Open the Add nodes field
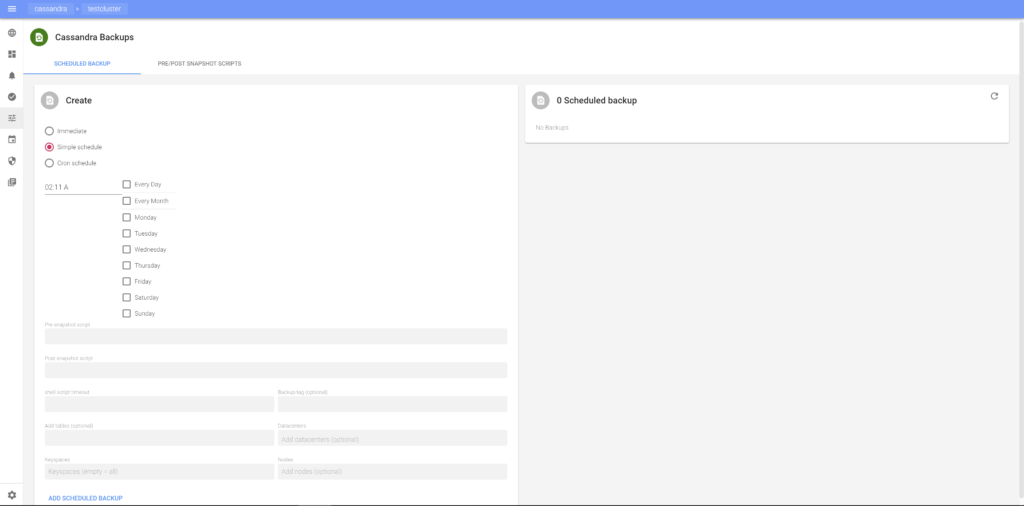The width and height of the screenshot is (1024, 506). coord(392,471)
